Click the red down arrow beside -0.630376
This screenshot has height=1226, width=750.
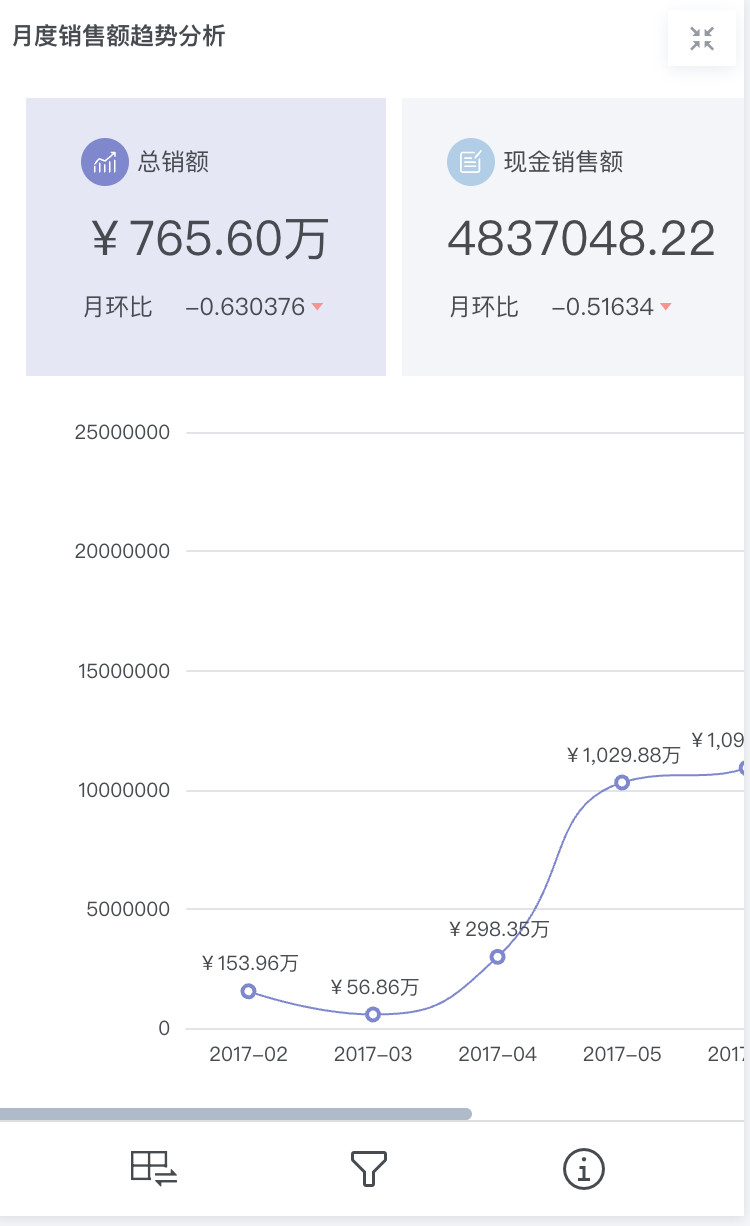click(x=318, y=307)
